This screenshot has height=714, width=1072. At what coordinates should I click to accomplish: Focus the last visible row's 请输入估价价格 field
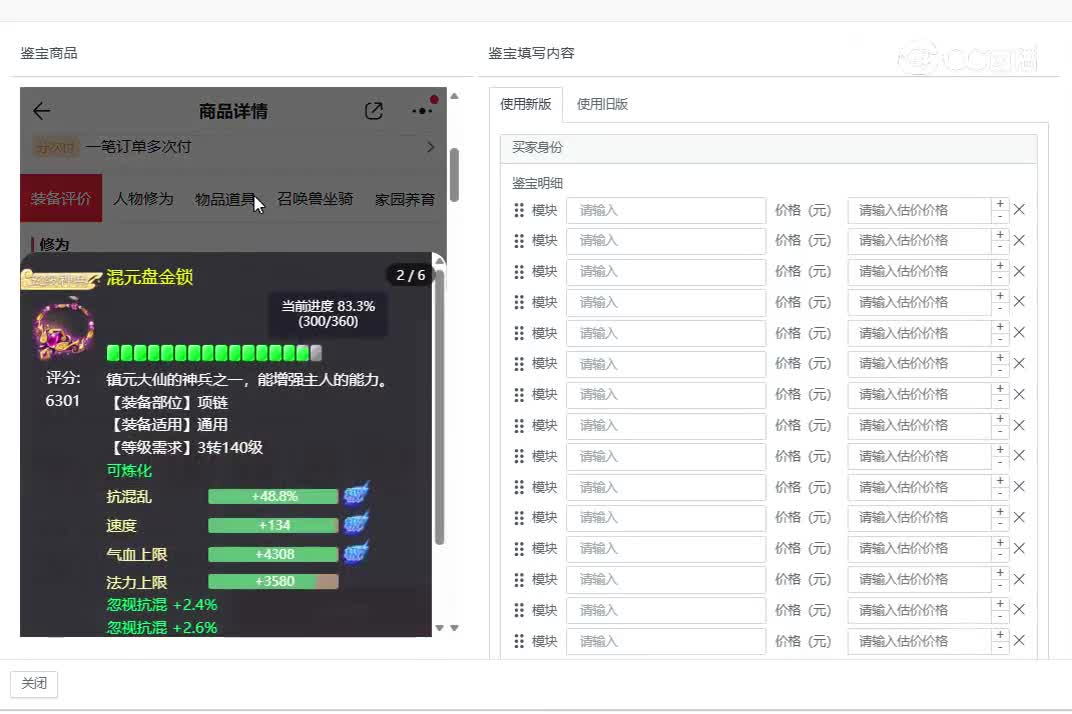click(919, 641)
